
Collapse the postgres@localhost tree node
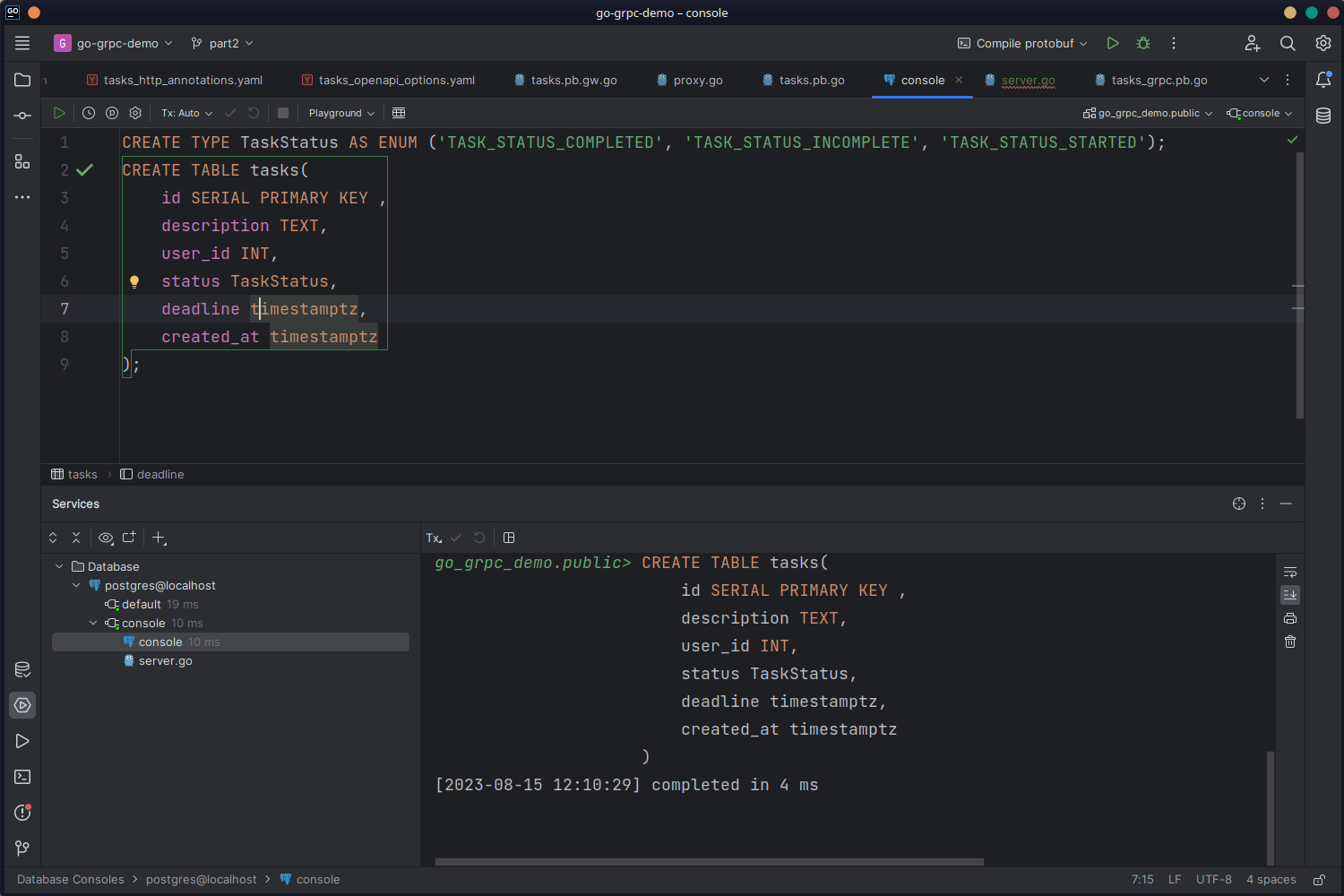pos(76,585)
